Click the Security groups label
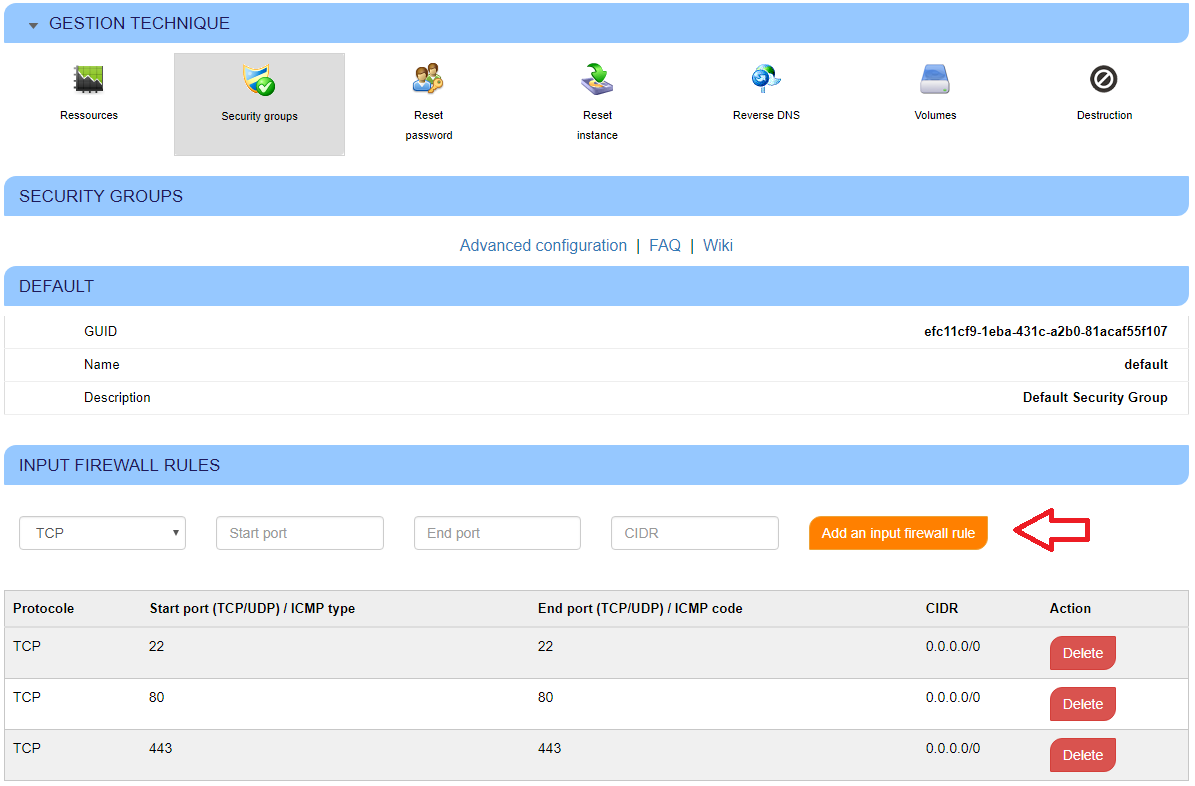 pos(259,116)
